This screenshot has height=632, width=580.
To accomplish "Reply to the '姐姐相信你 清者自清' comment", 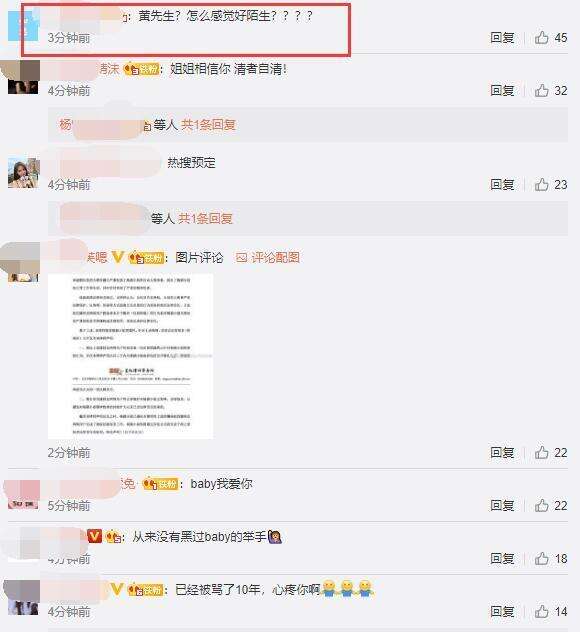I will (502, 90).
